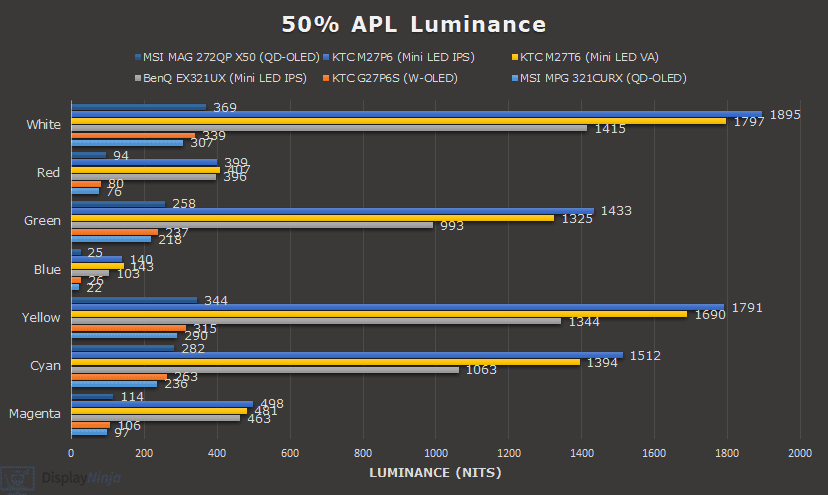Viewport: 828px width, 495px height.
Task: Click the White category label
Action: [x=43, y=125]
